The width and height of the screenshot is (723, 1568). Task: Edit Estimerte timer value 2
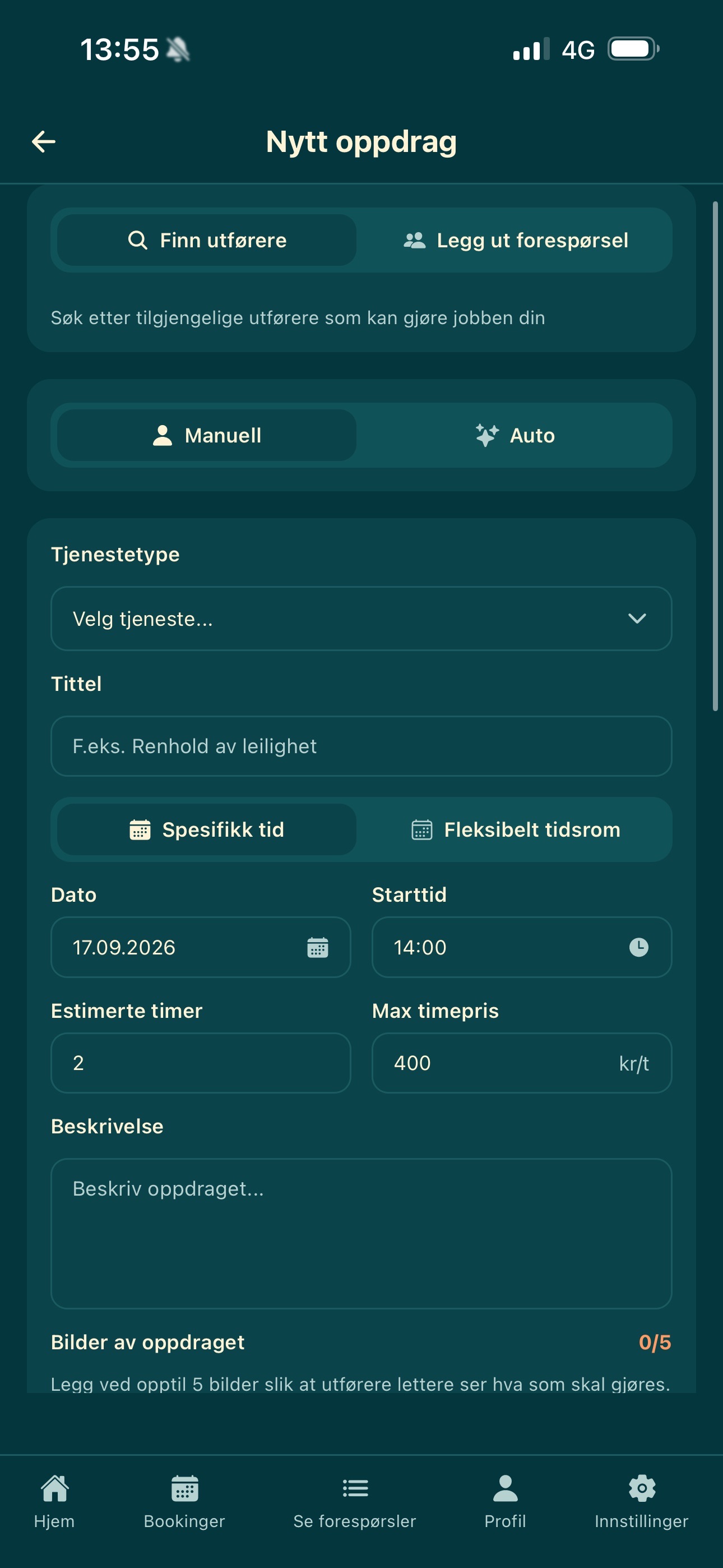click(x=201, y=1063)
